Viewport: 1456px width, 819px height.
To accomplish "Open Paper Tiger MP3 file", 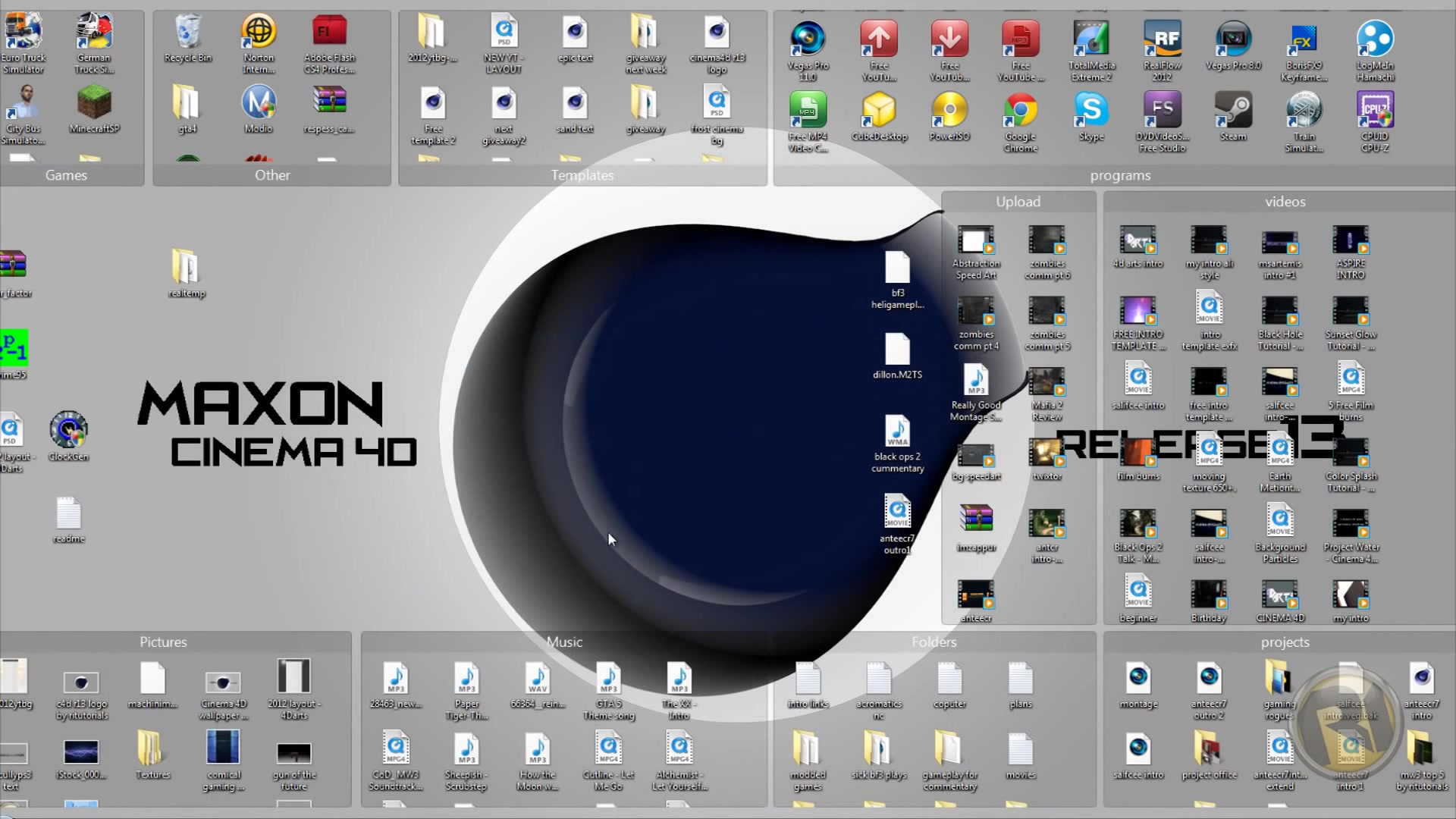I will coord(466,692).
